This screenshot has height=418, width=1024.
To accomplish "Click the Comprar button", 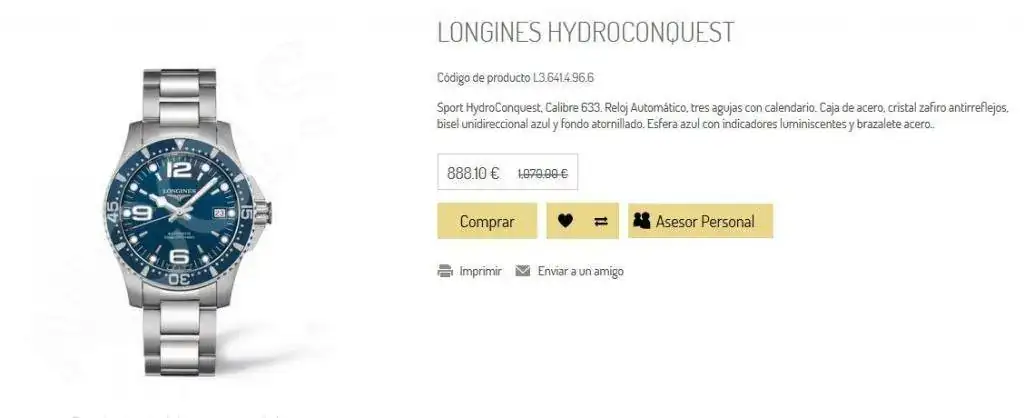I will point(487,221).
